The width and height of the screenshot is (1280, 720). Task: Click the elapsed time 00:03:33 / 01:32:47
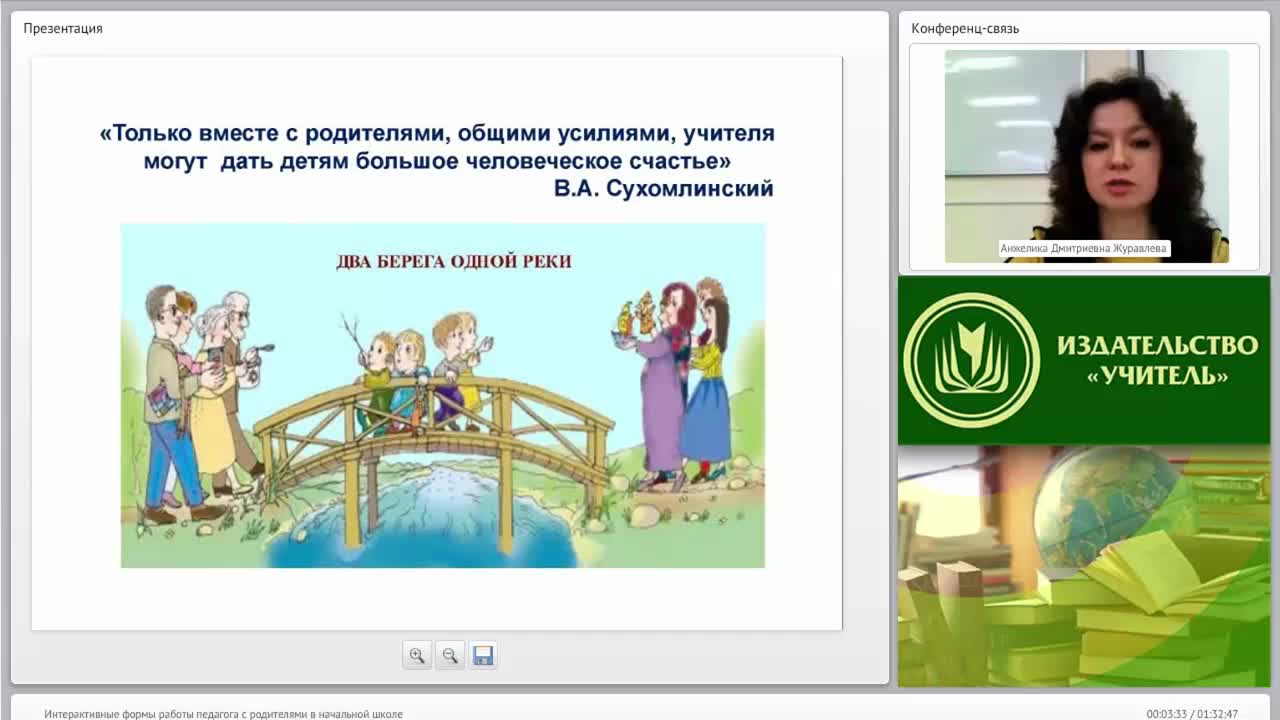click(1192, 714)
